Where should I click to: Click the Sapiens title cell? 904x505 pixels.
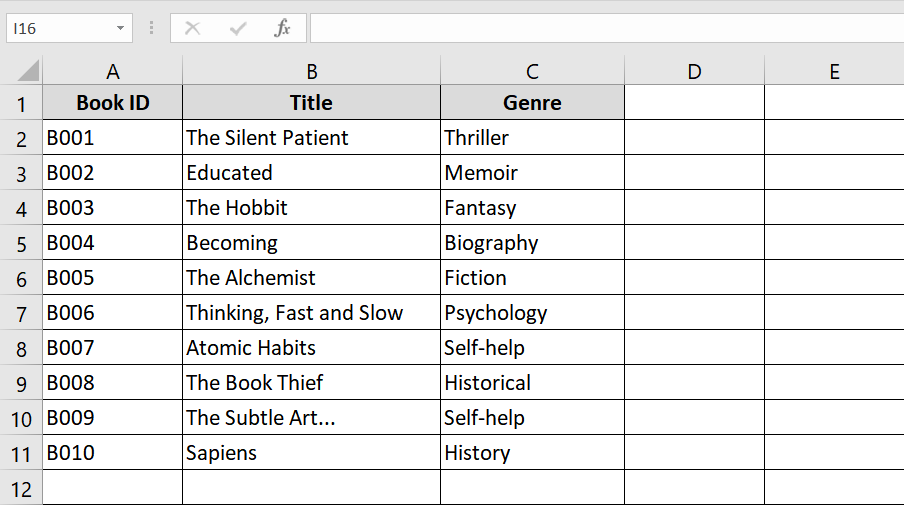(x=311, y=453)
